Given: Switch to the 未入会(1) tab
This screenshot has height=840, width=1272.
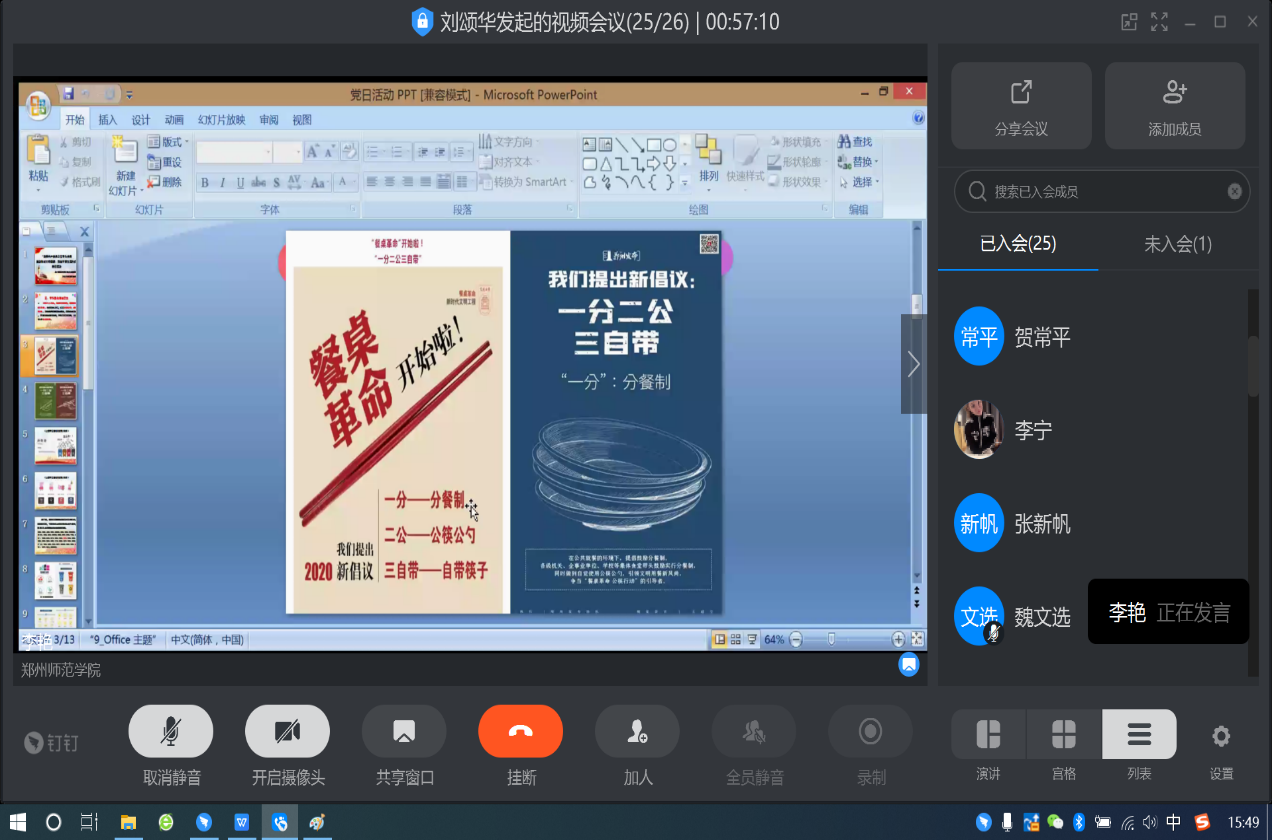Looking at the screenshot, I should point(1177,244).
